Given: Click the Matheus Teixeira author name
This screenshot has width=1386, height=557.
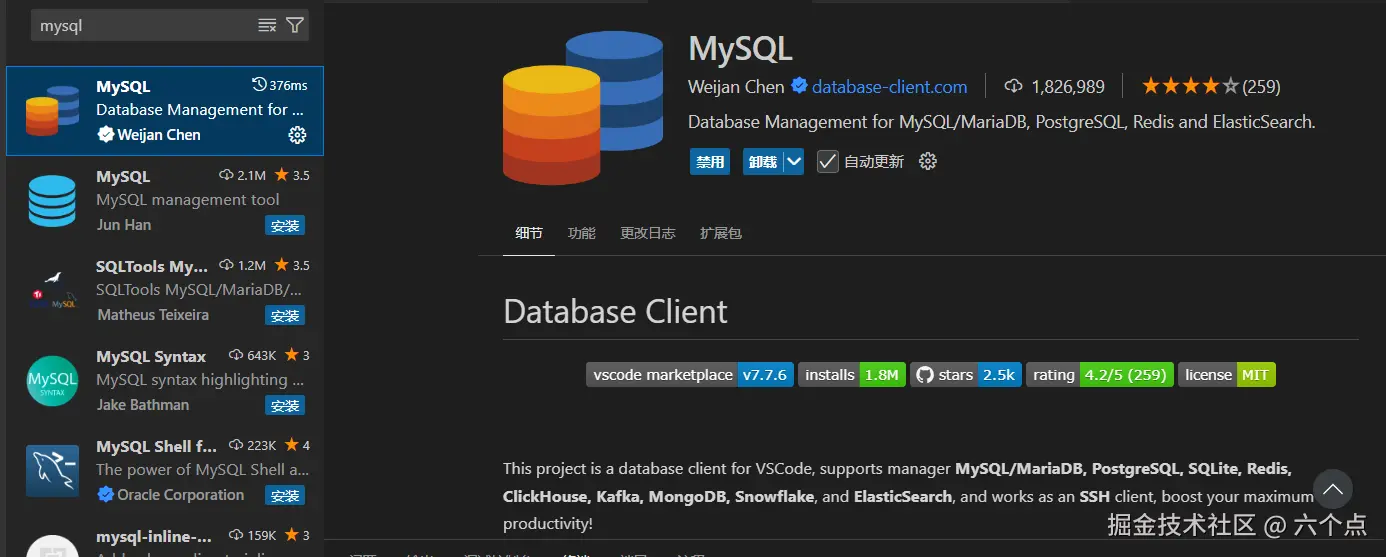Looking at the screenshot, I should point(153,315).
